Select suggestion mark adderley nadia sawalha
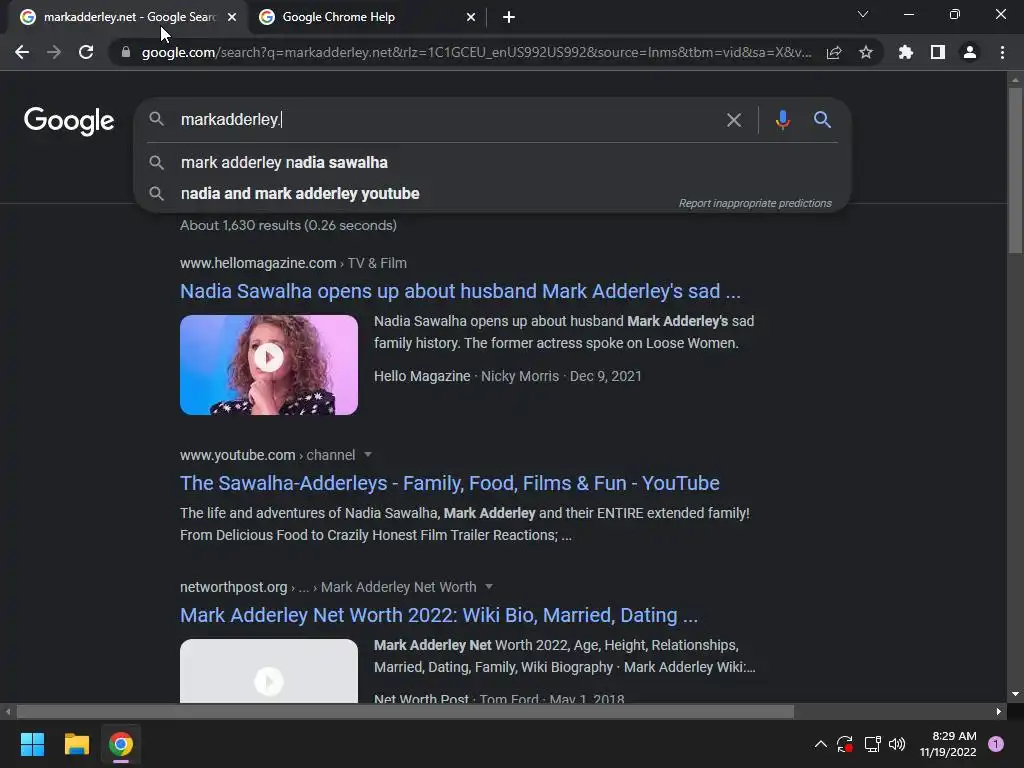1024x768 pixels. tap(492, 163)
